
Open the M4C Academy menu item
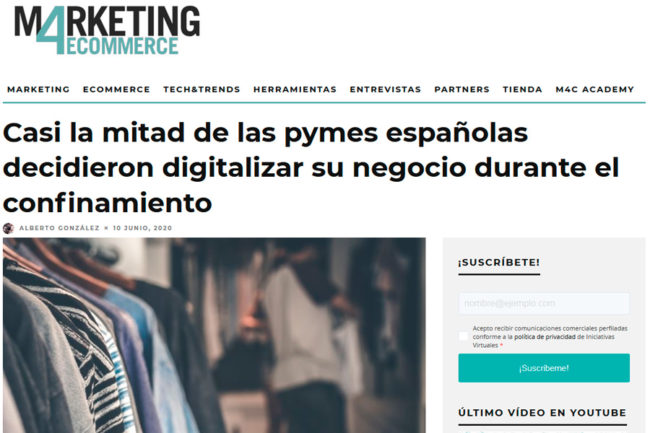[595, 90]
